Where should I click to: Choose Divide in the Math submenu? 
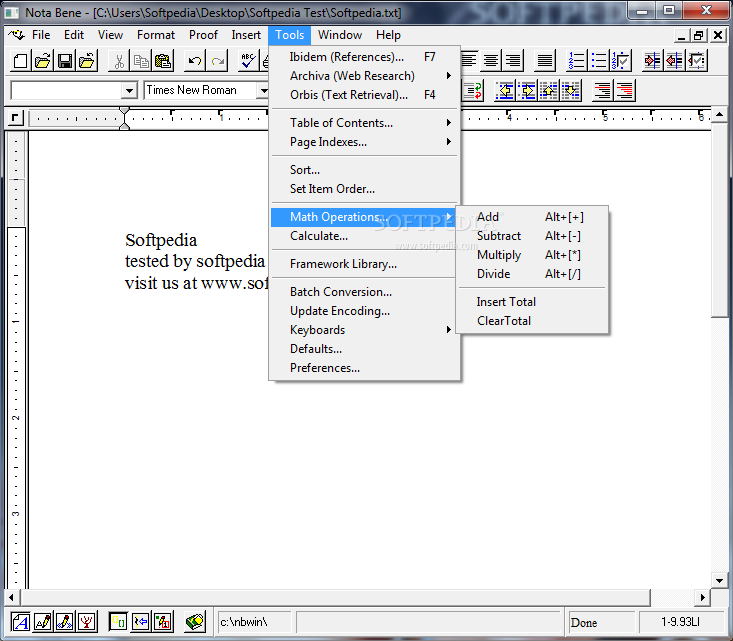[x=532, y=274]
